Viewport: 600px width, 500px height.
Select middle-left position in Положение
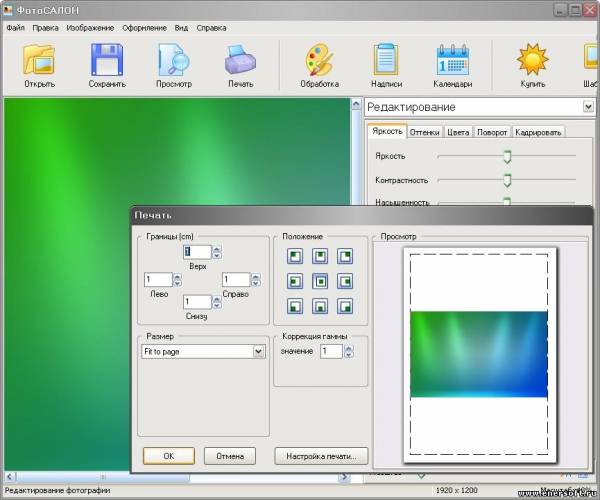(295, 281)
